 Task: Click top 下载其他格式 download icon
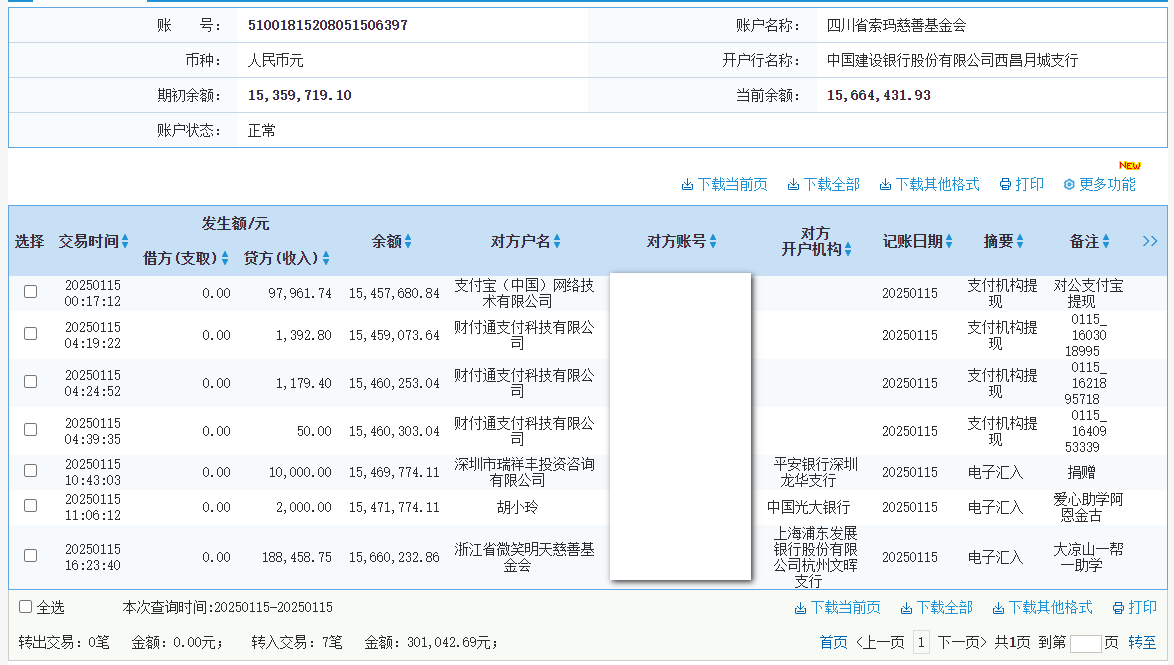coord(885,185)
